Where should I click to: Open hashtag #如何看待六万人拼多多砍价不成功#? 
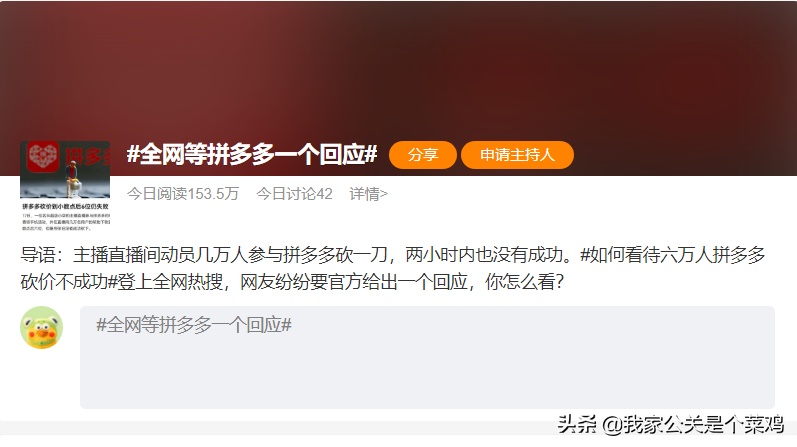(393, 268)
